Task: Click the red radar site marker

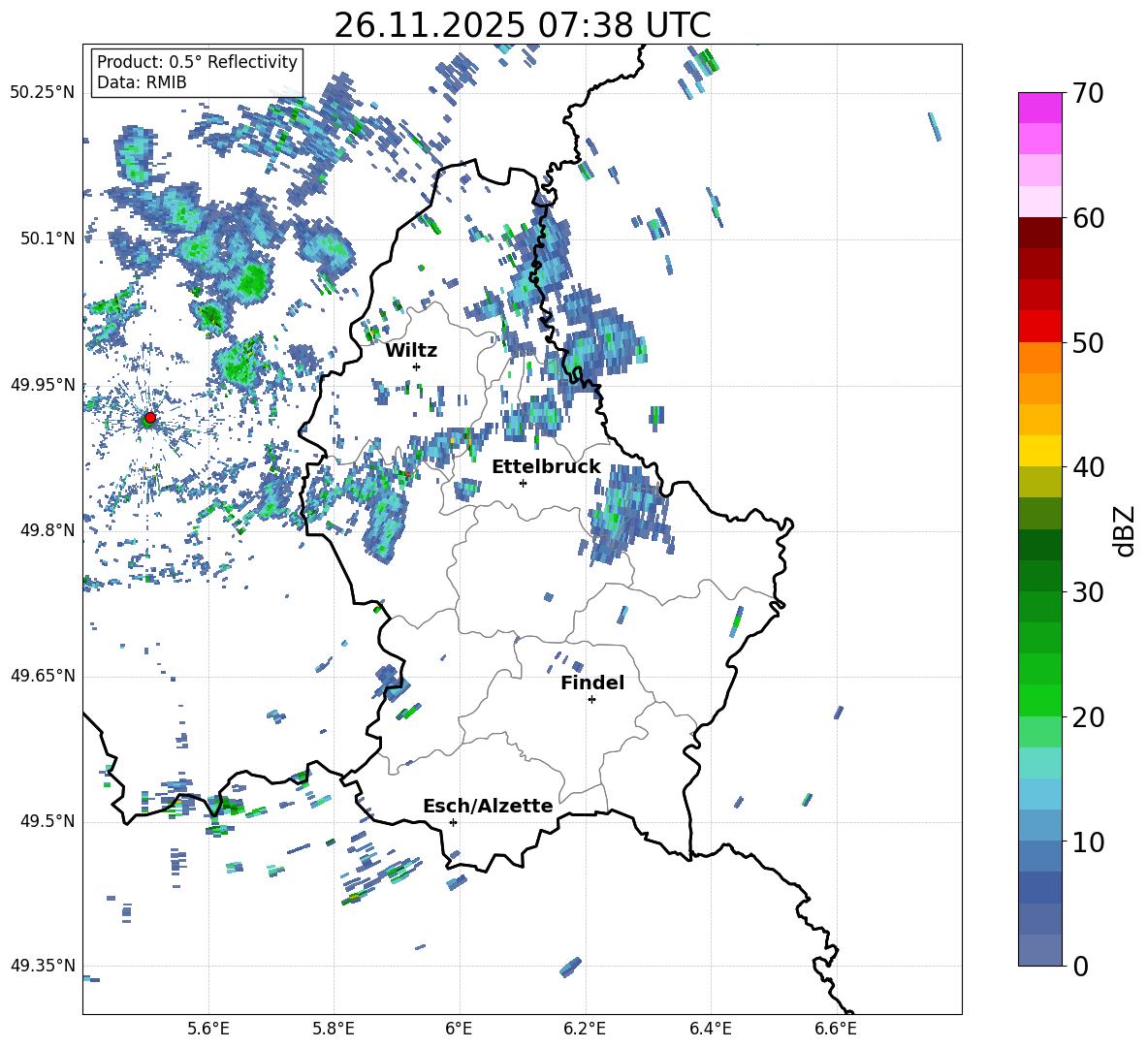Action: 149,418
